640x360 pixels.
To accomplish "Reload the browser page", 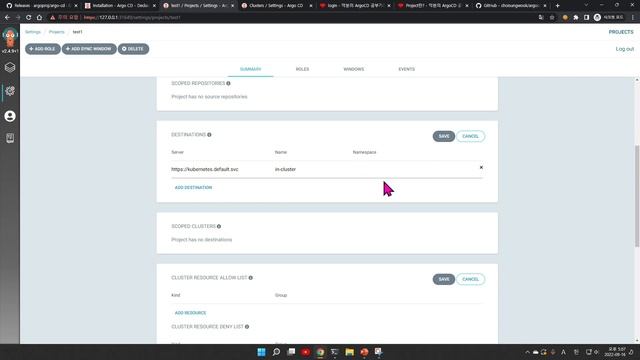I will (29, 18).
